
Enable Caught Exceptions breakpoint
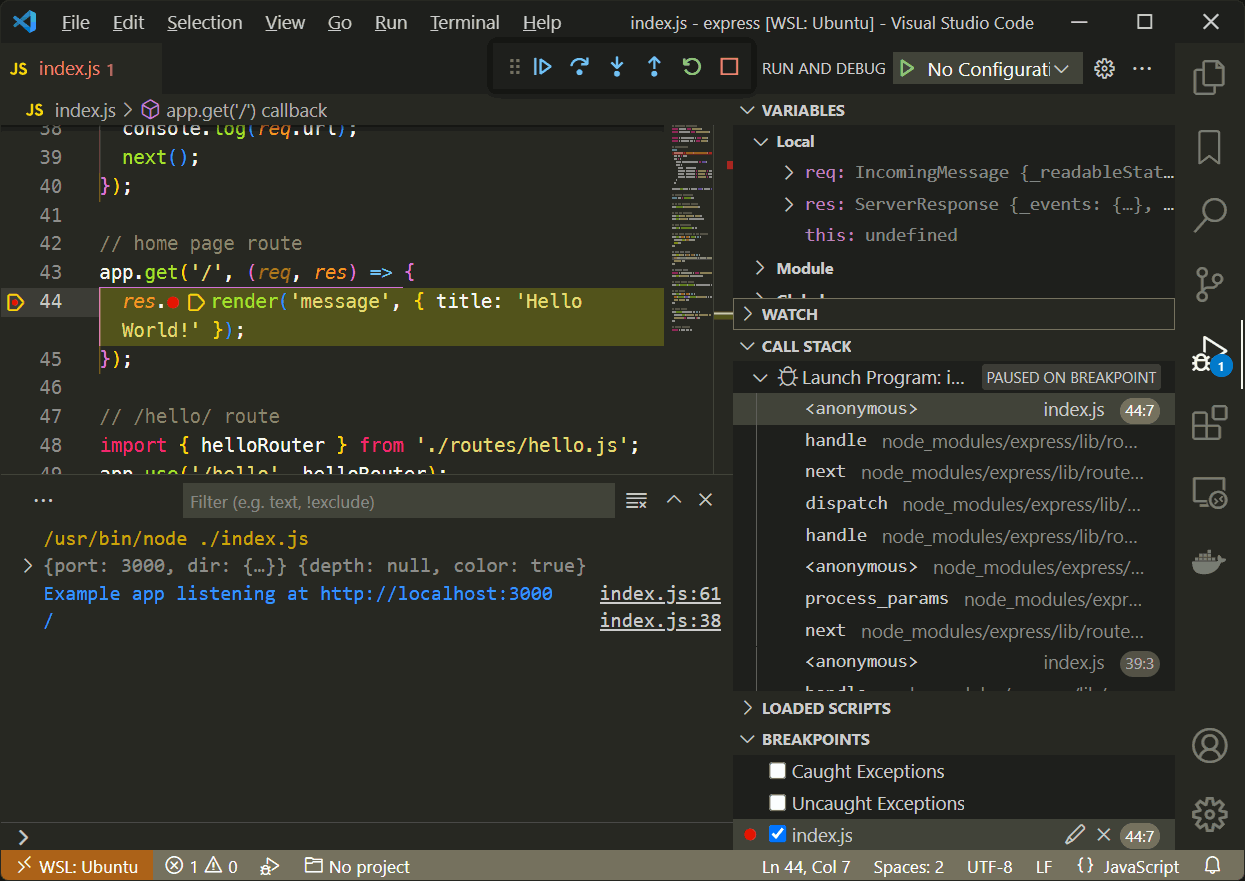click(778, 771)
